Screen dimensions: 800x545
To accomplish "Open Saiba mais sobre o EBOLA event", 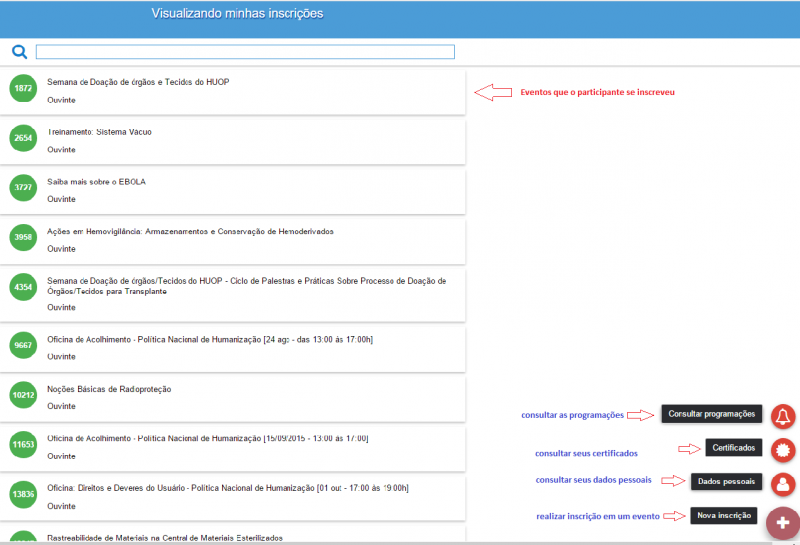I will click(96, 182).
